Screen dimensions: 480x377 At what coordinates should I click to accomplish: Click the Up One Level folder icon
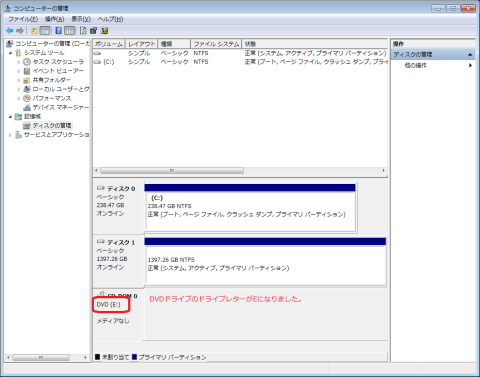34,31
